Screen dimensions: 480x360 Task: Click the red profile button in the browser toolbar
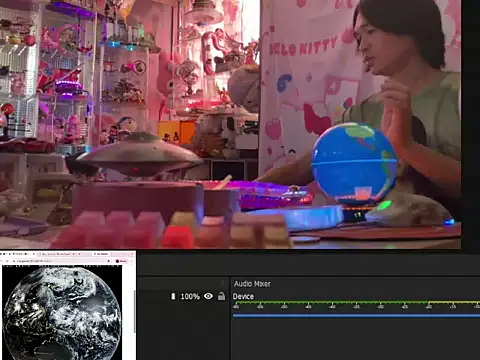121,261
